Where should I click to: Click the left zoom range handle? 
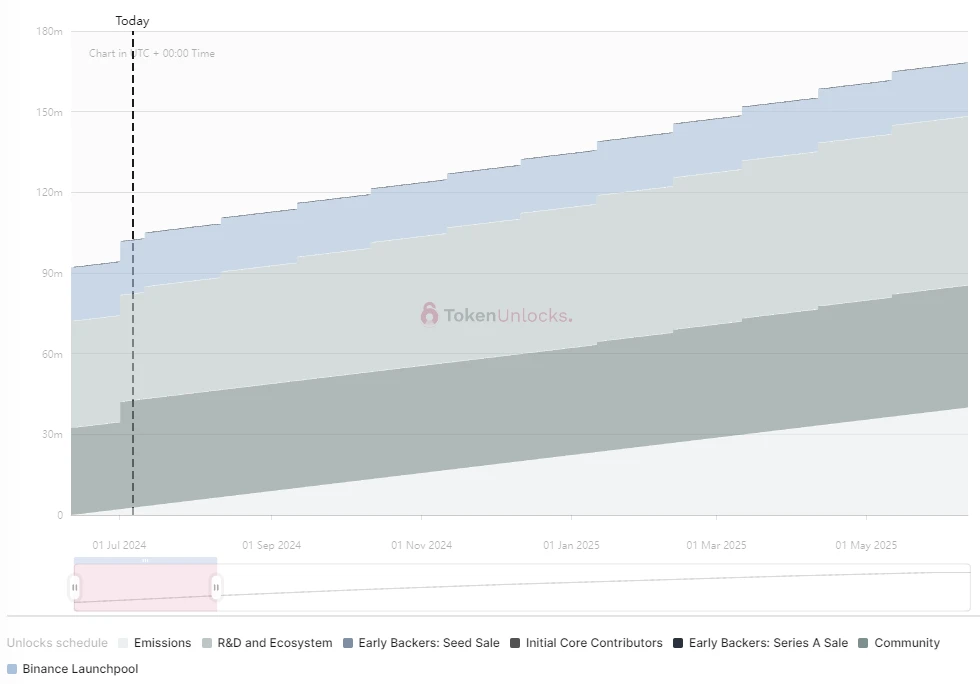pyautogui.click(x=75, y=587)
